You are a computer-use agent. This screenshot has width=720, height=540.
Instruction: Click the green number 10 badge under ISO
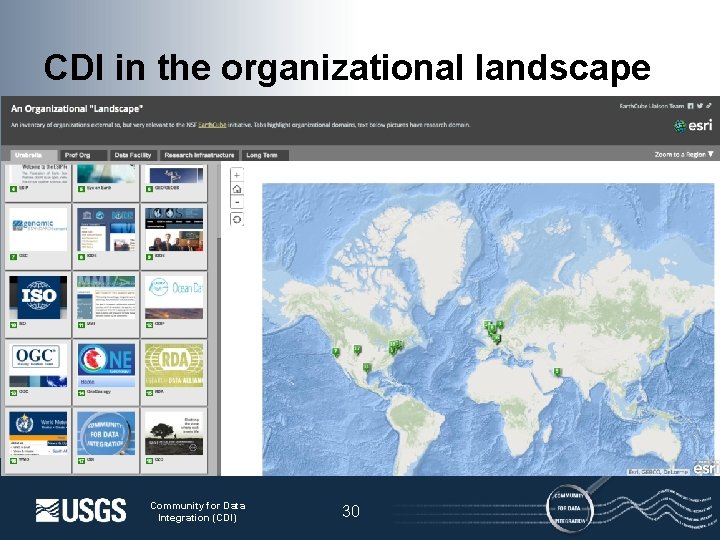[x=13, y=325]
